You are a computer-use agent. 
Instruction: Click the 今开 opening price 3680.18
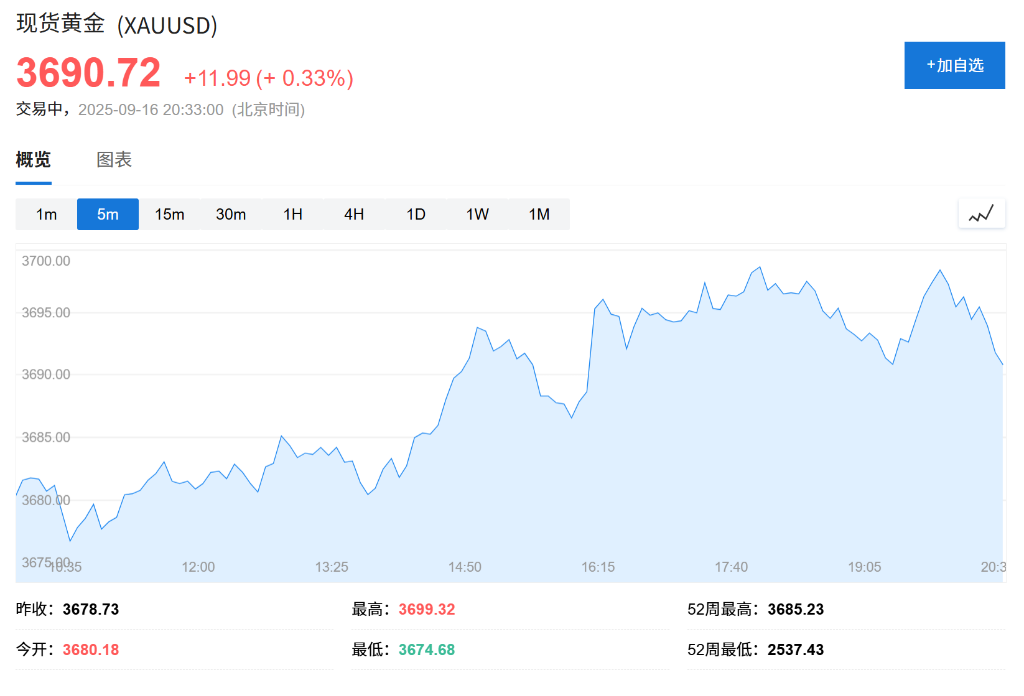(90, 650)
